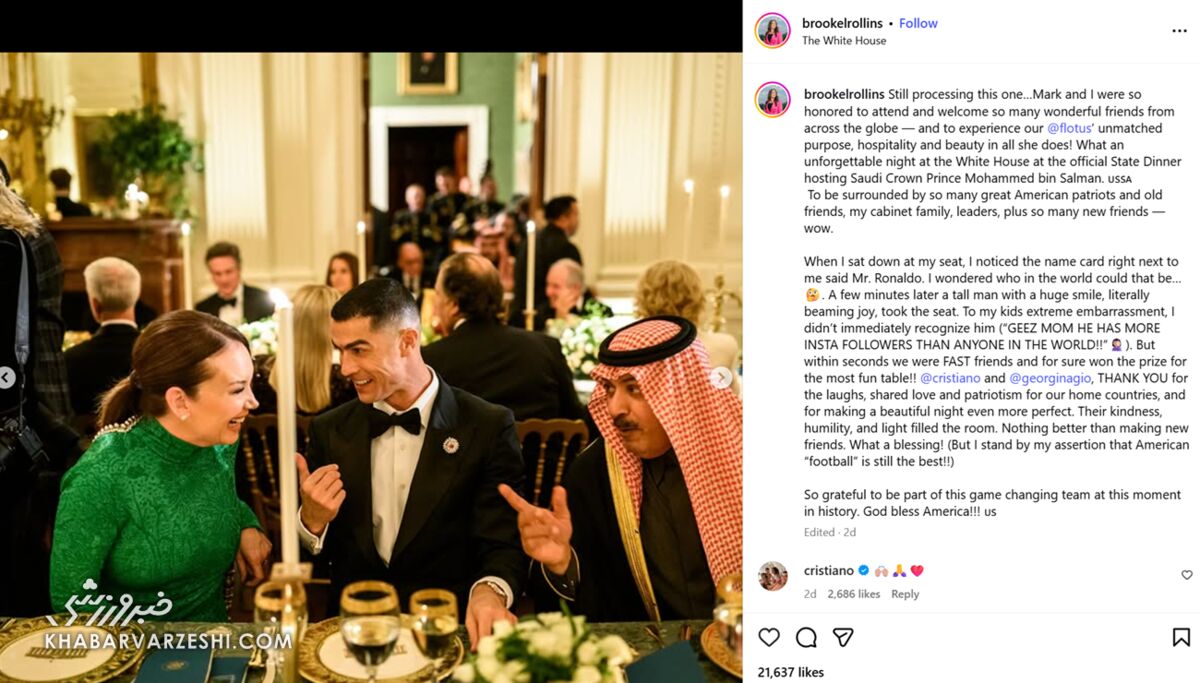The height and width of the screenshot is (683, 1200).
Task: View the 2,686 likes on cristiano's comment
Action: (853, 594)
